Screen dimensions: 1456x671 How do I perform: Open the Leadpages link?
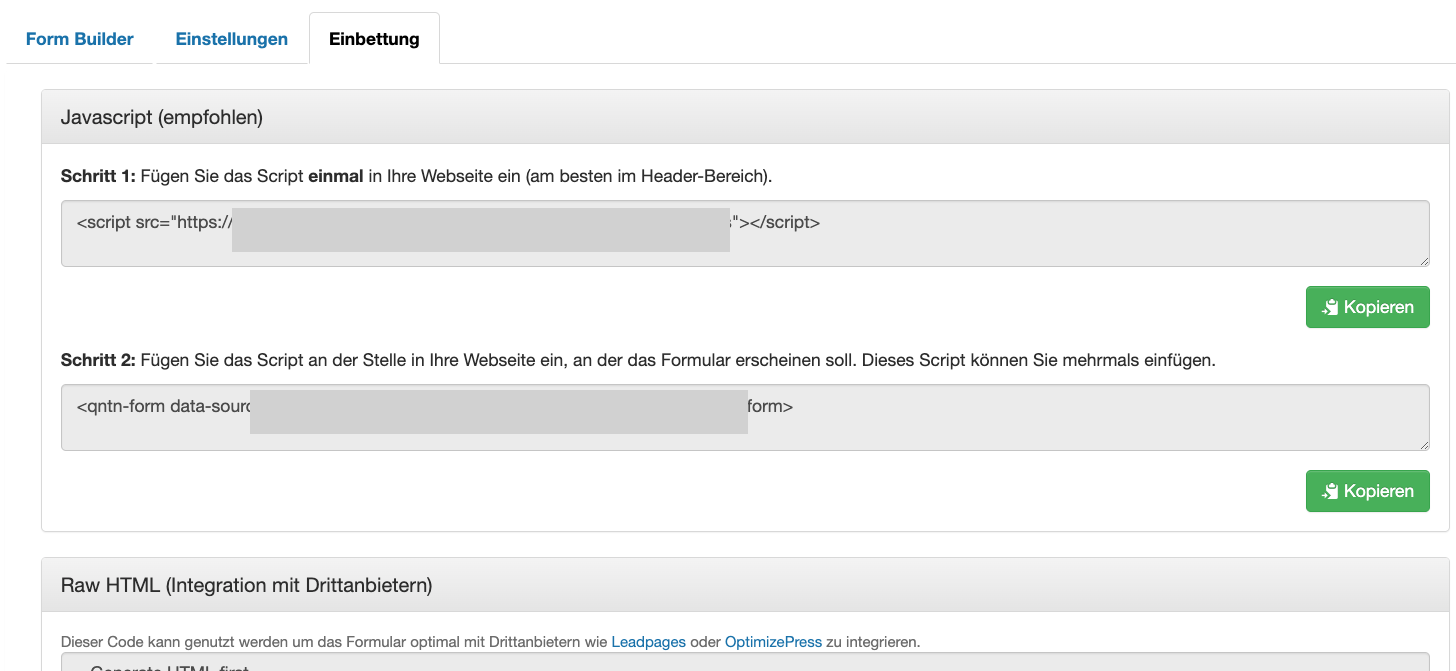[x=648, y=642]
